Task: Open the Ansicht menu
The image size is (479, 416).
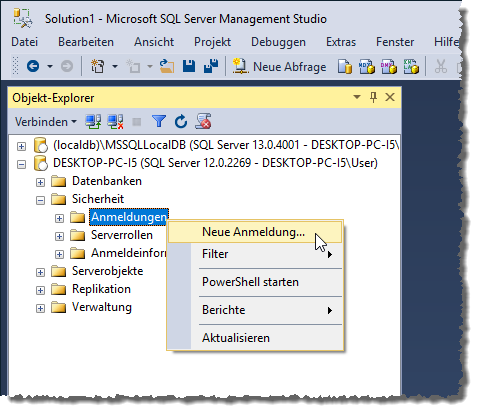Action: point(154,42)
